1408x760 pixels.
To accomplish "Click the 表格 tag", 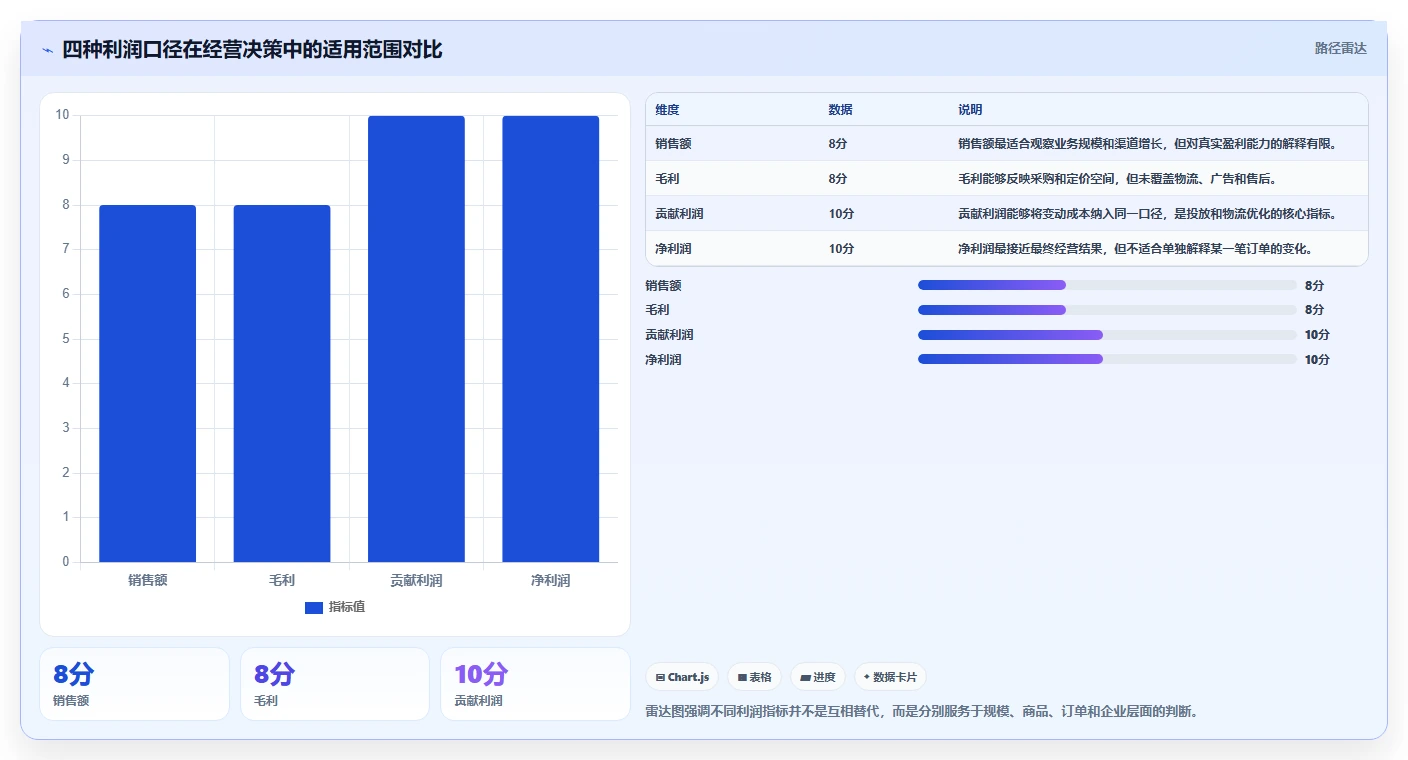I will (754, 677).
